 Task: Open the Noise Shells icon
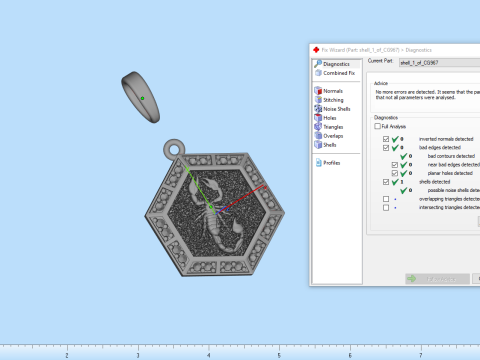[318, 109]
